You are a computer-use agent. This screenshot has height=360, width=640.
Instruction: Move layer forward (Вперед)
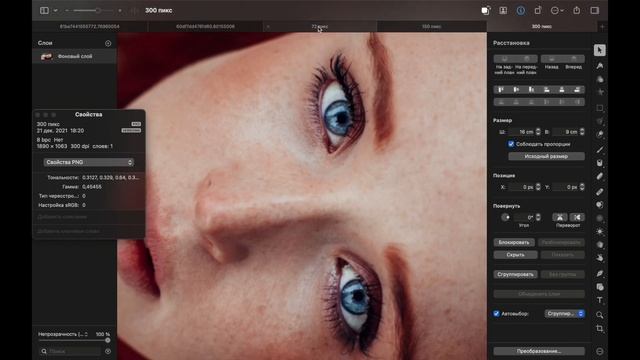574,59
